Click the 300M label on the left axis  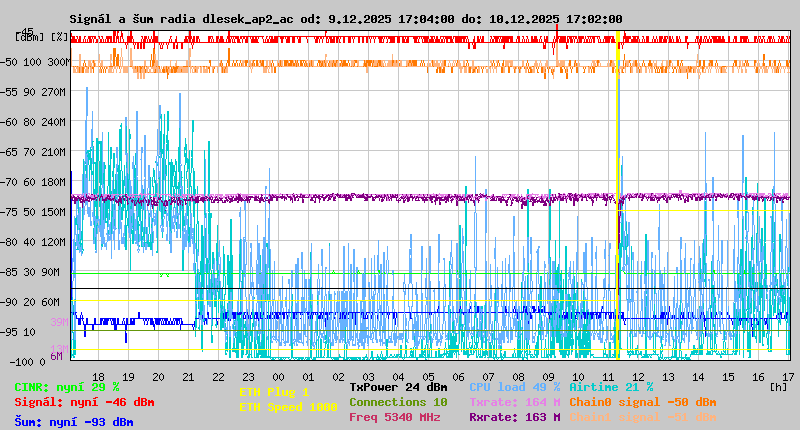tap(59, 61)
